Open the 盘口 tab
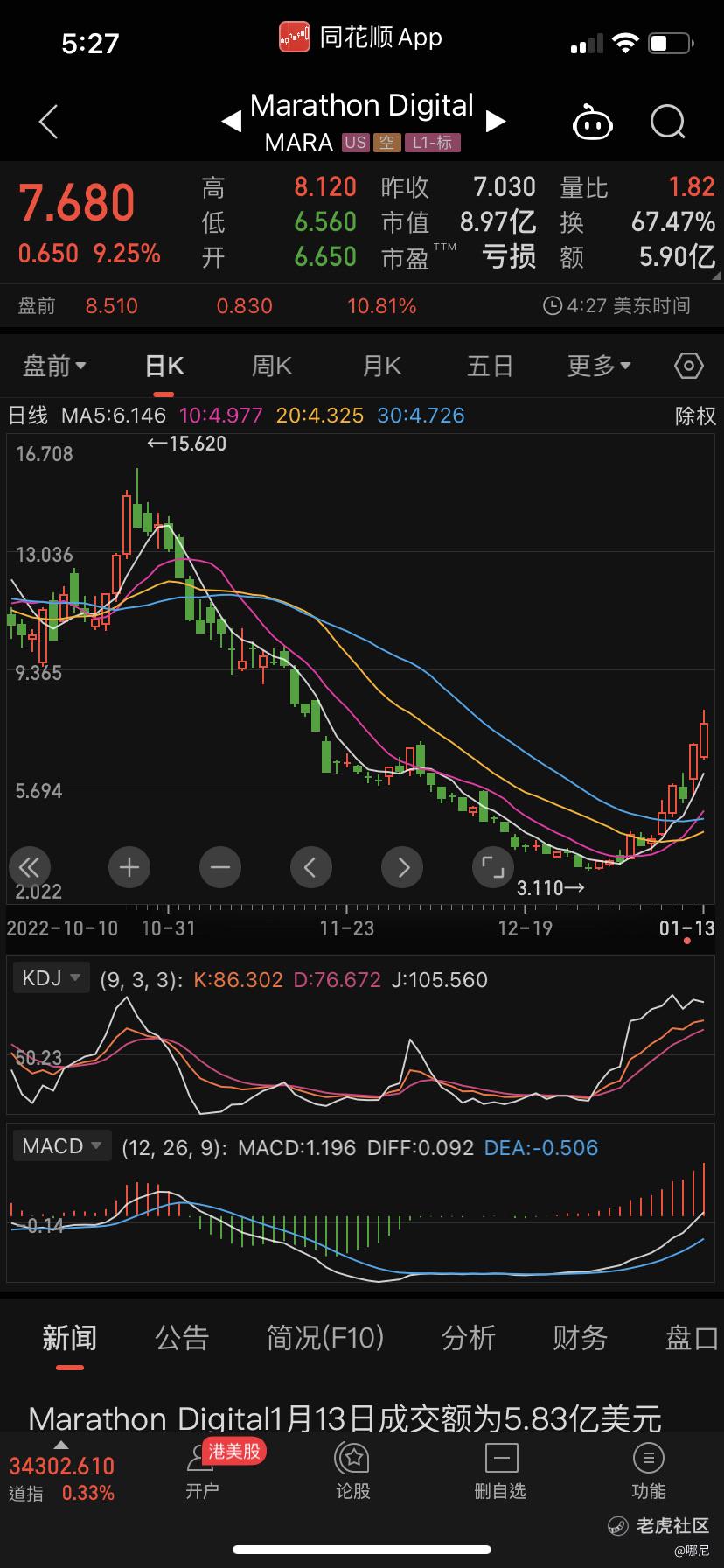The width and height of the screenshot is (724, 1568). click(693, 1338)
